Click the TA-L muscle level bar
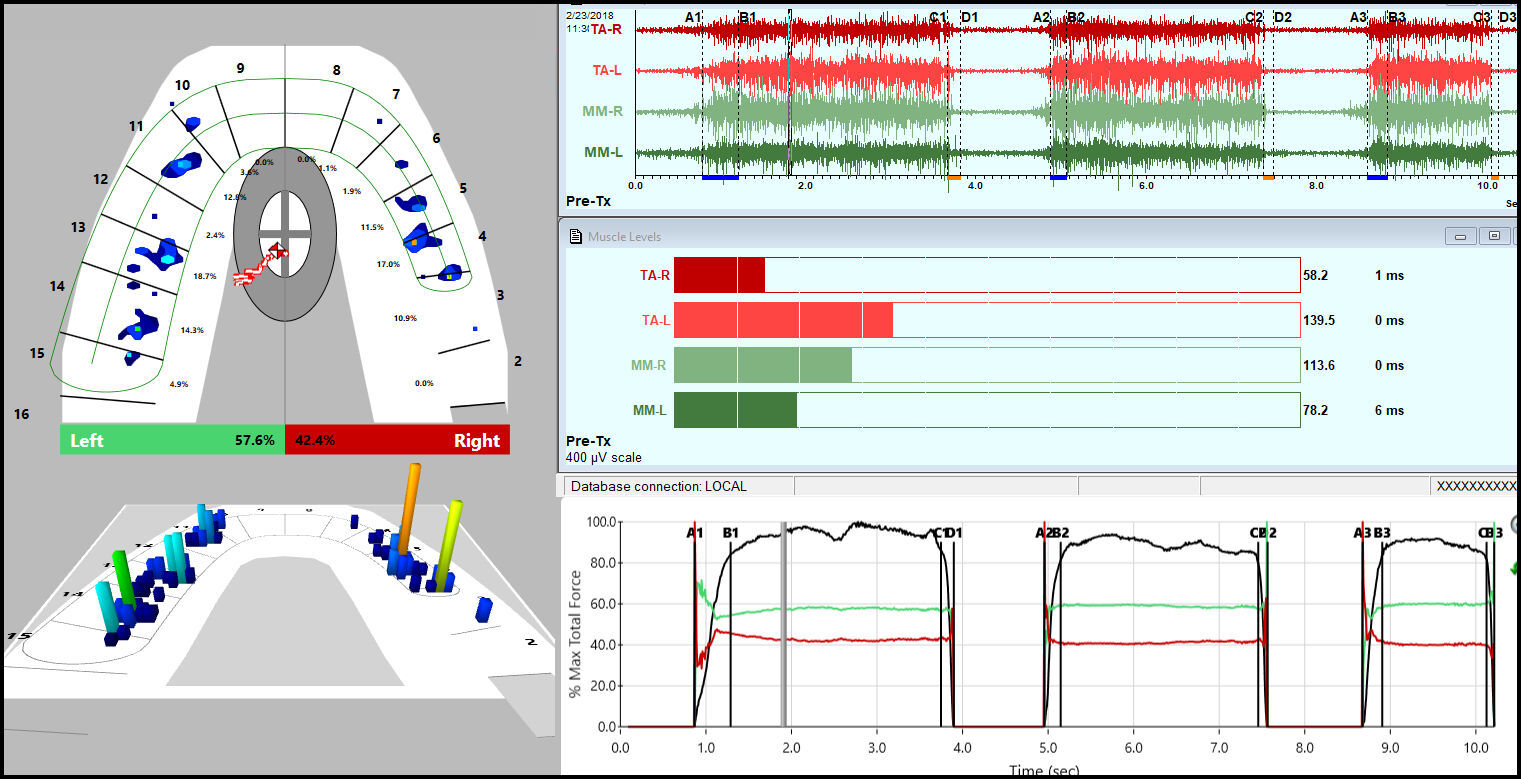The width and height of the screenshot is (1521, 779). (780, 320)
